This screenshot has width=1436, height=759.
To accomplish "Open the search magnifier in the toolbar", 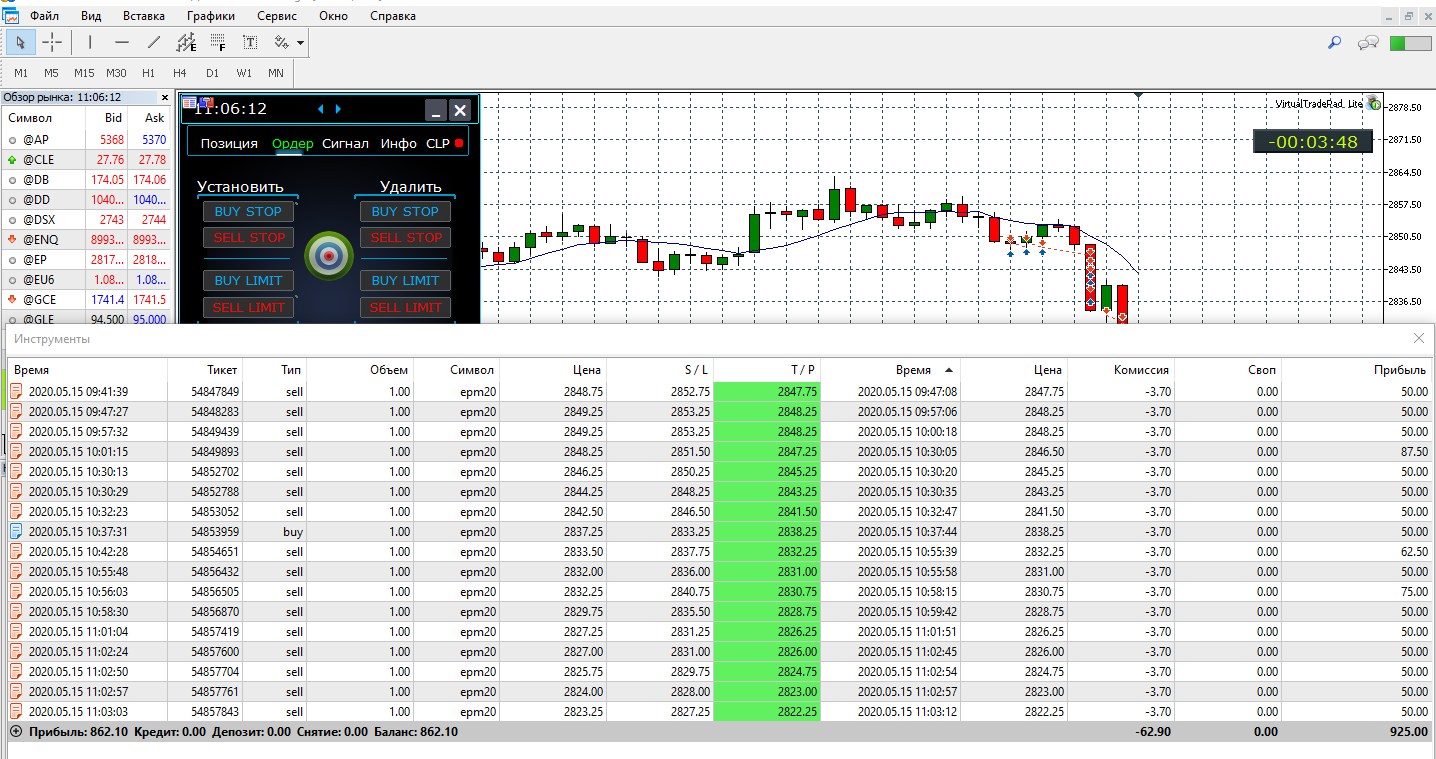I will (x=1334, y=42).
